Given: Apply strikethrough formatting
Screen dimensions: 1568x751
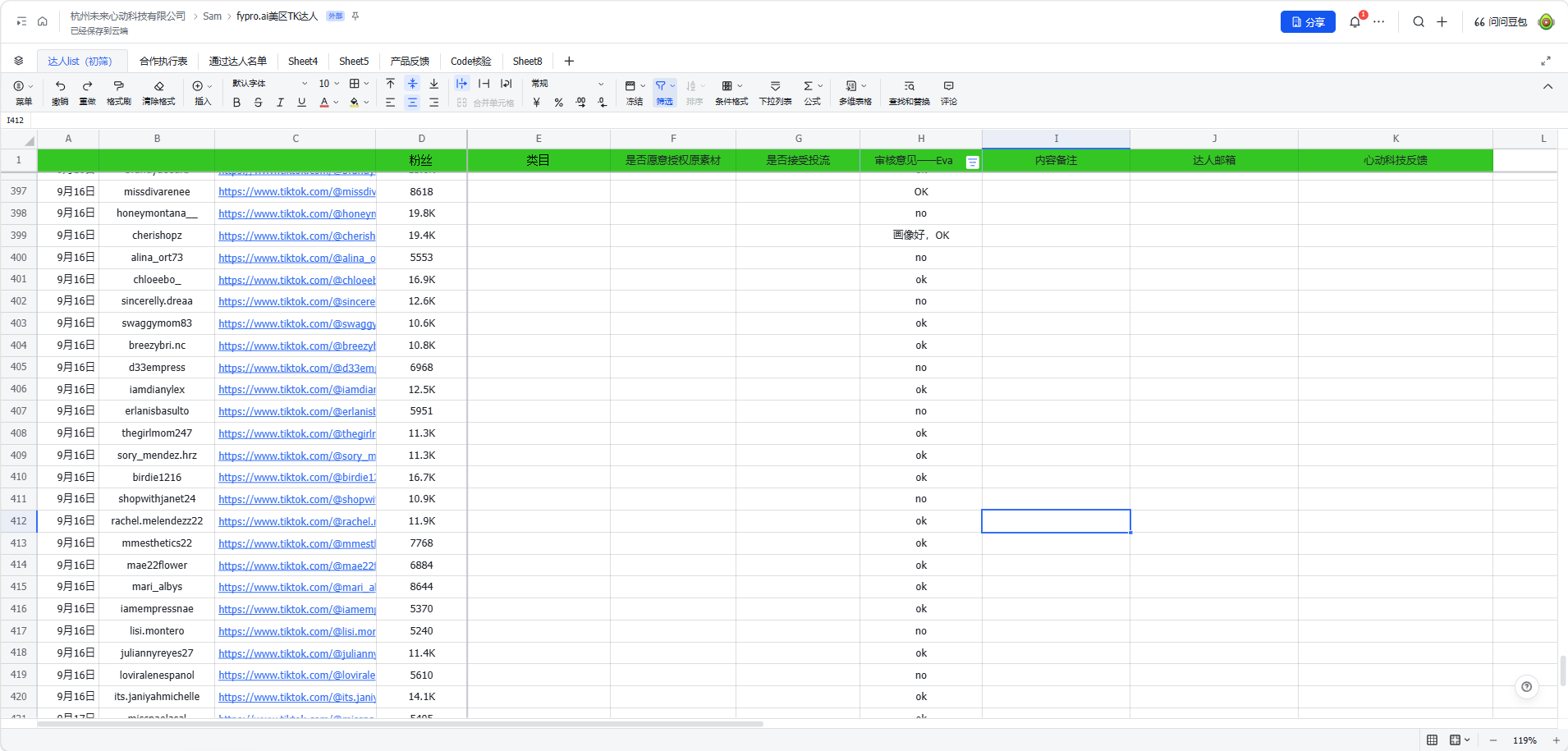Looking at the screenshot, I should click(x=258, y=103).
